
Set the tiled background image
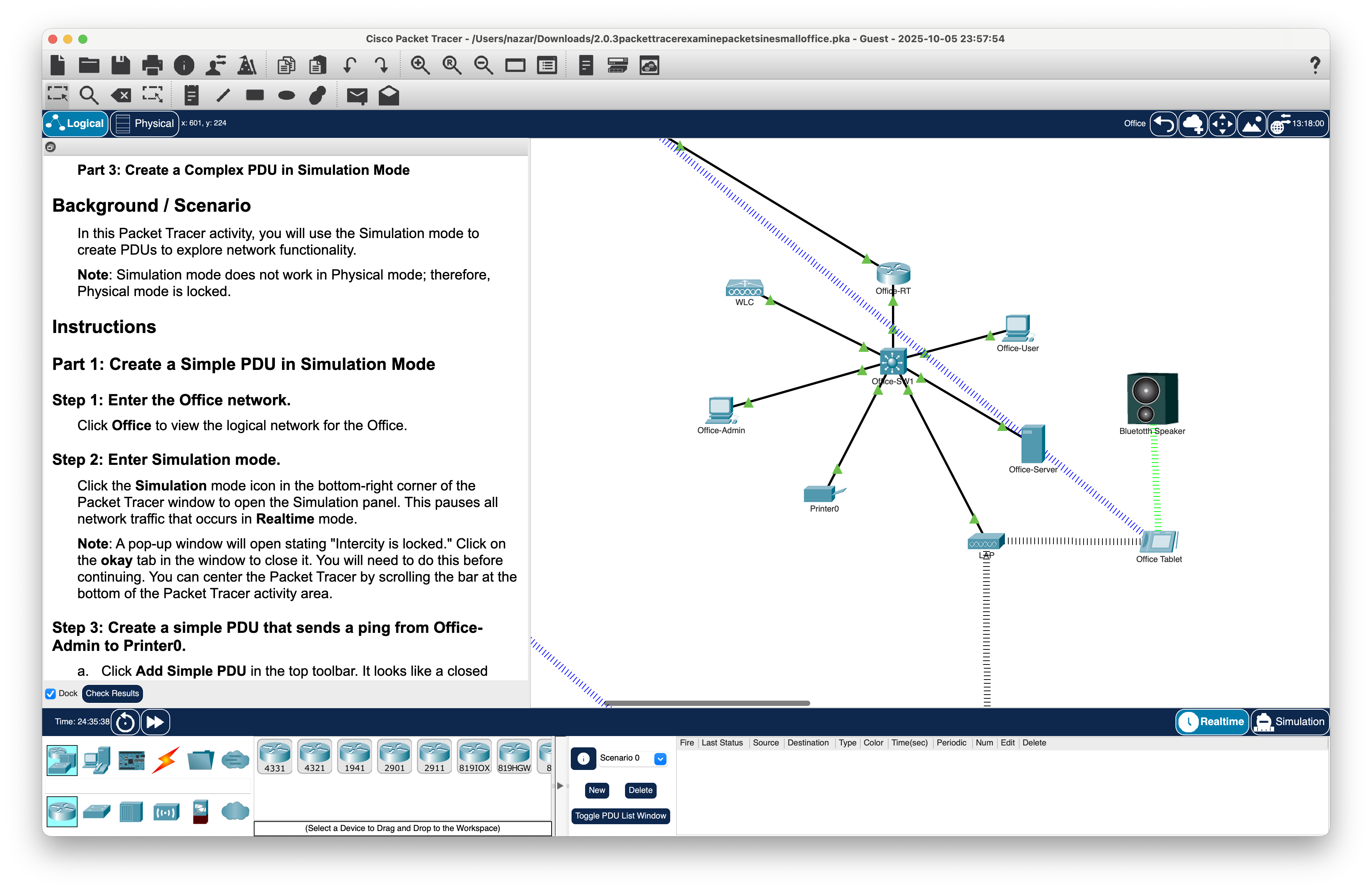coord(1252,124)
